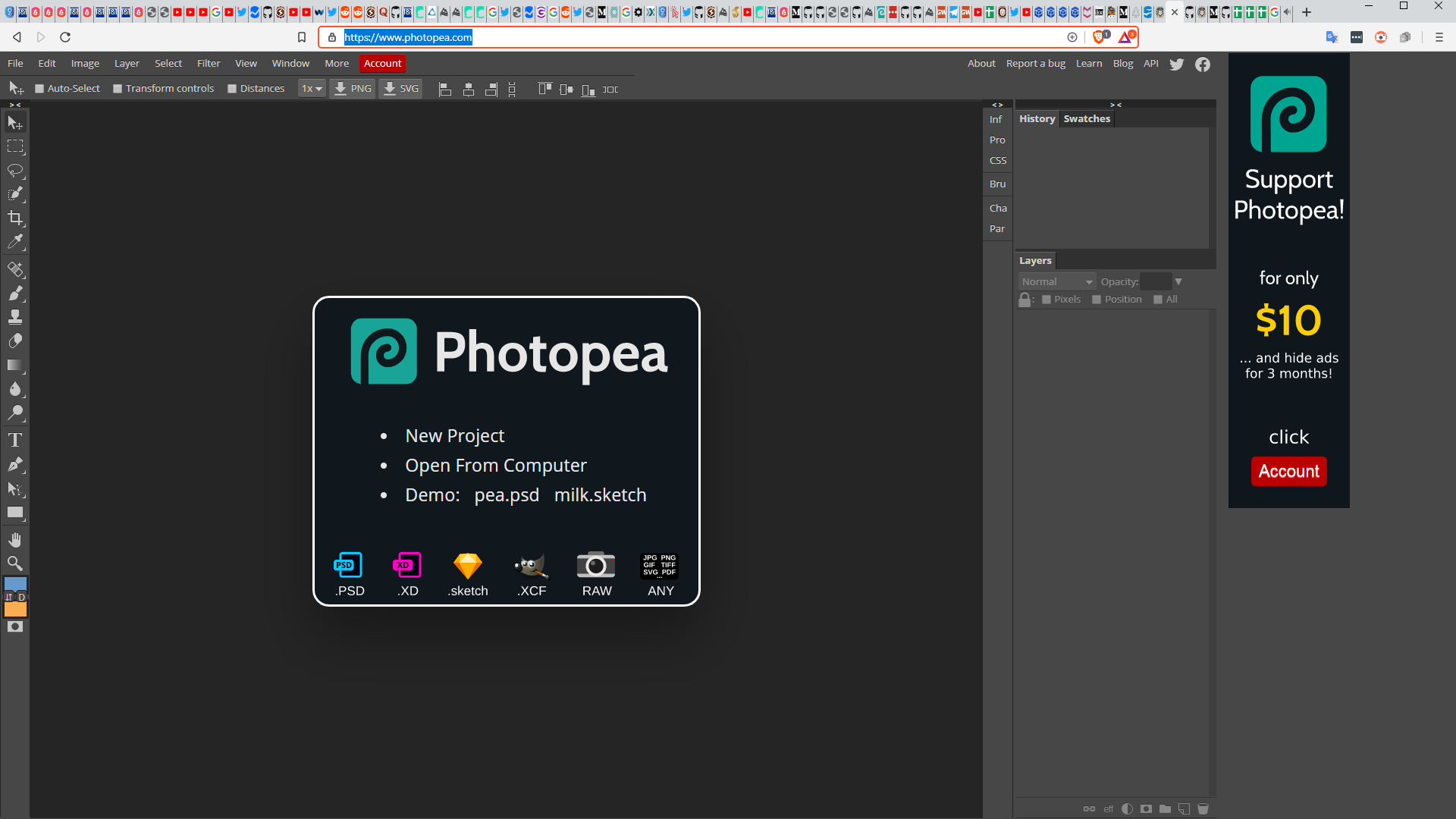The image size is (1456, 819).
Task: Click the delete layer trash icon
Action: tap(1203, 809)
